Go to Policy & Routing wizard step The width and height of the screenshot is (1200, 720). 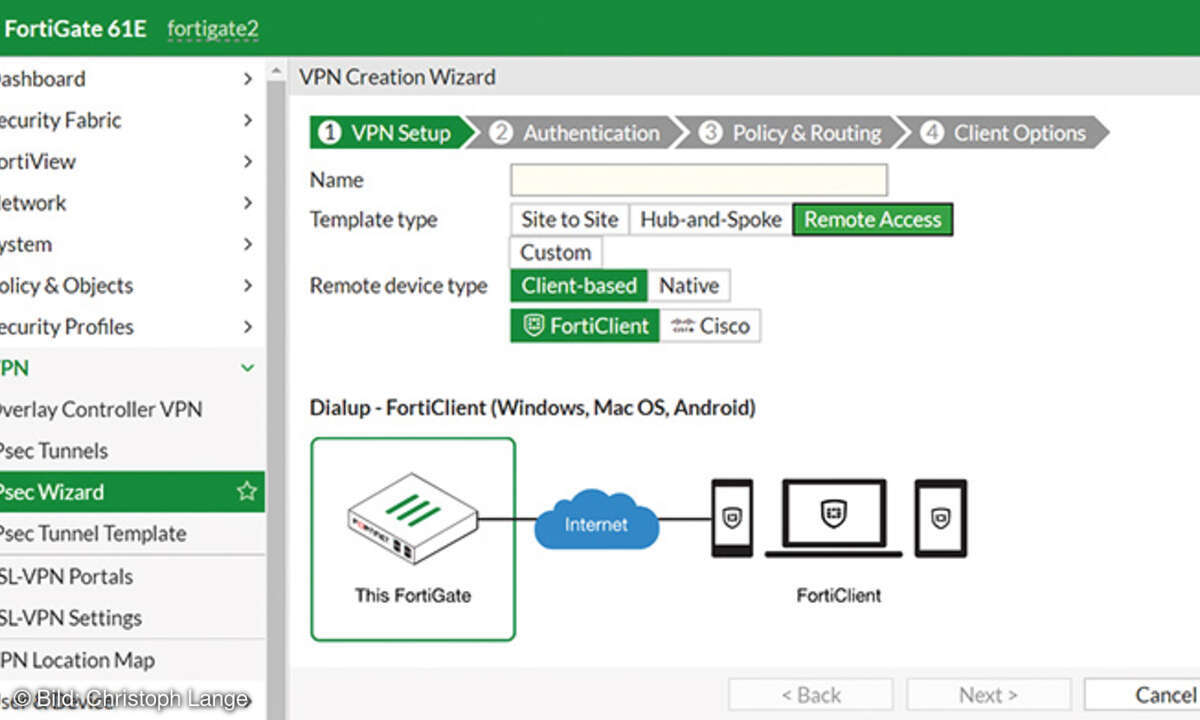coord(793,133)
